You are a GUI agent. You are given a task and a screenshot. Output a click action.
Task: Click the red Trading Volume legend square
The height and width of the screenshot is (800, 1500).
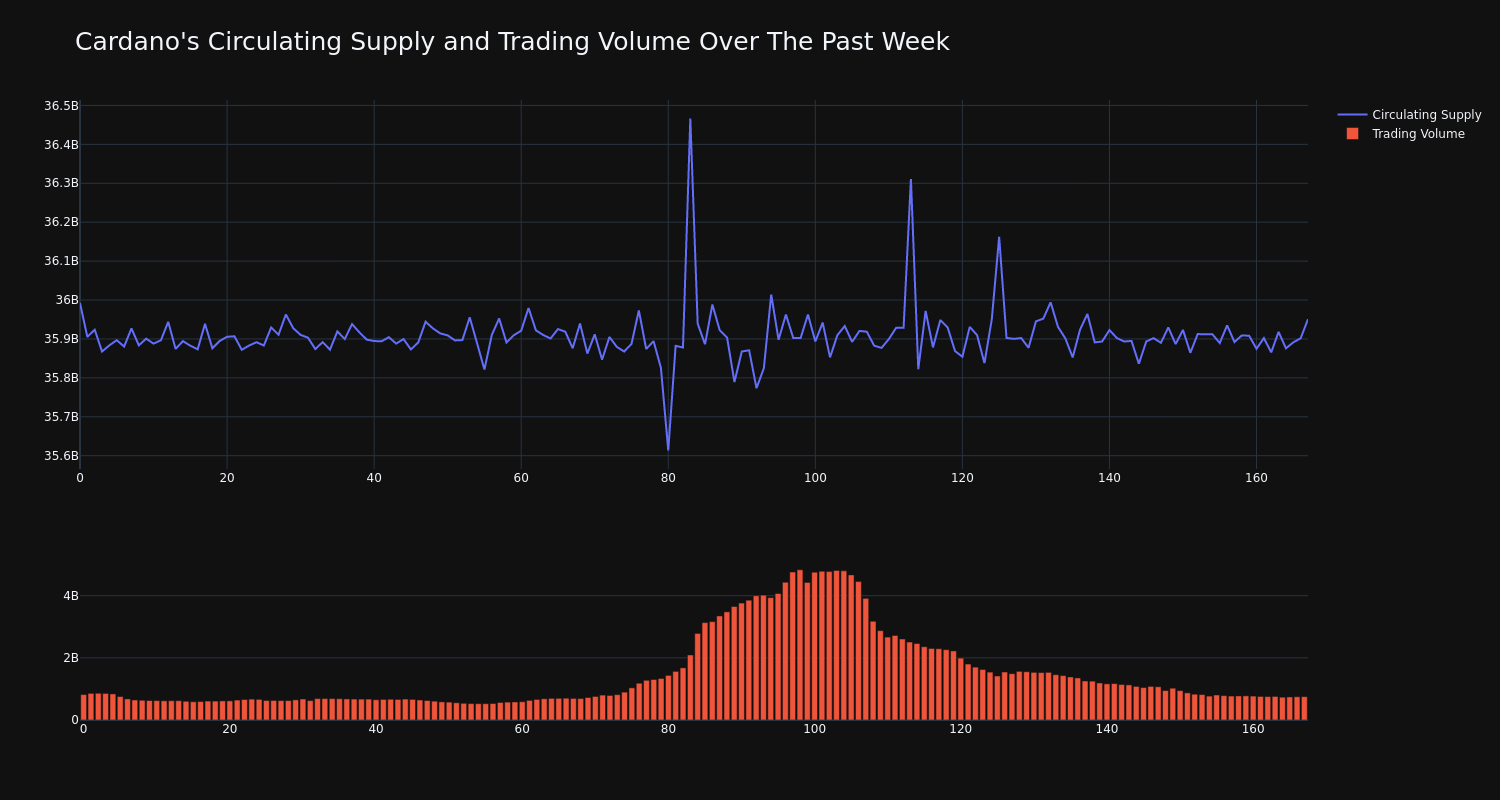(x=1352, y=134)
